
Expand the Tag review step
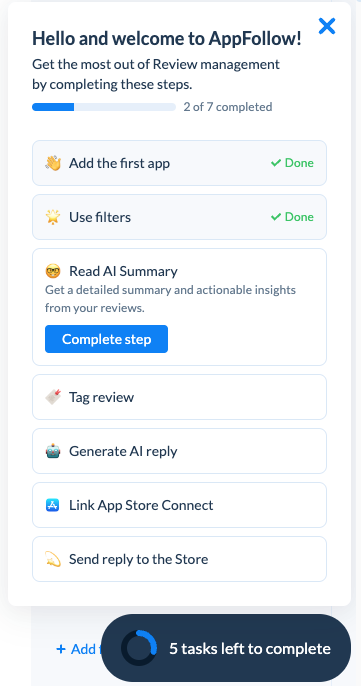179,397
